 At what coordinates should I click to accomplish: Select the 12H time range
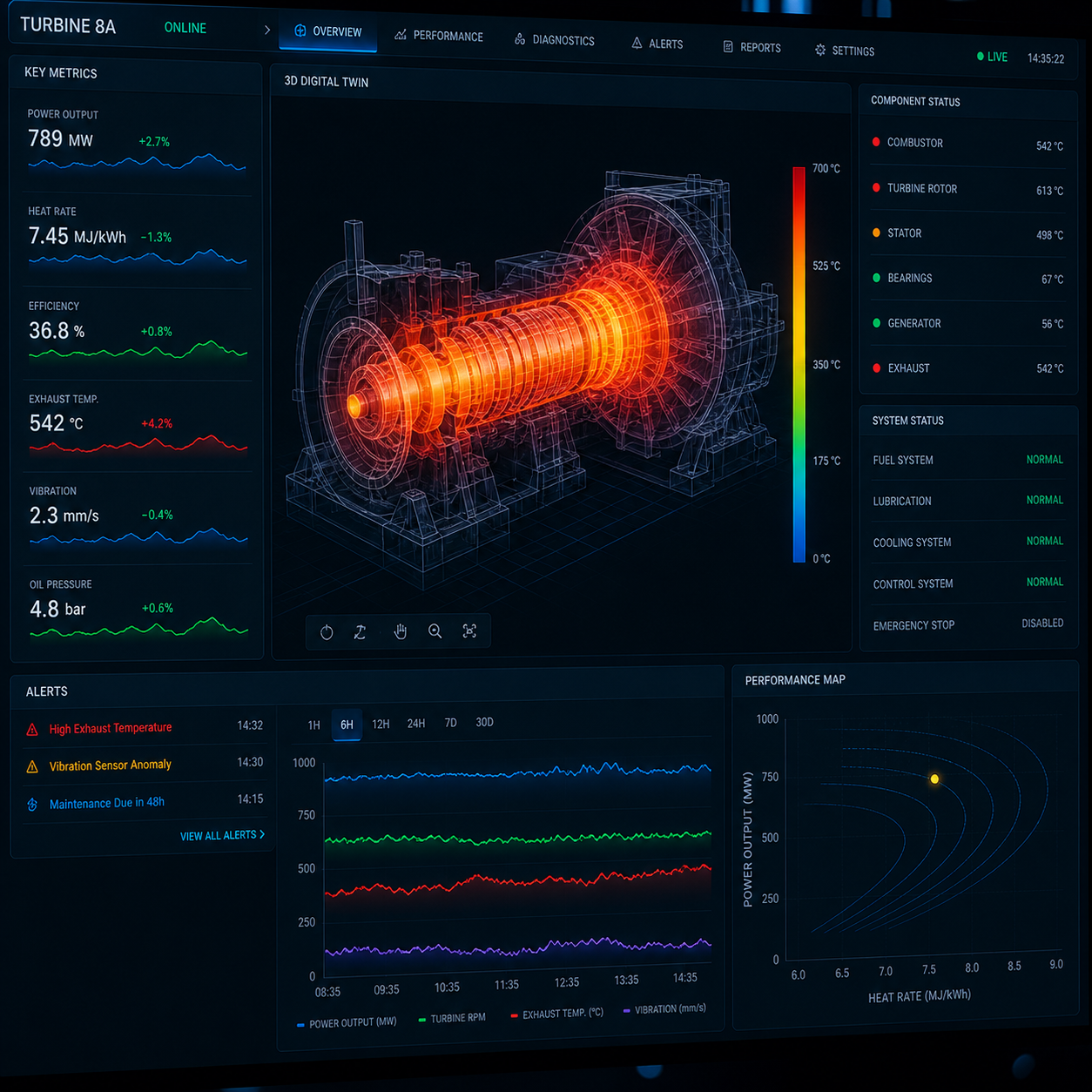pyautogui.click(x=381, y=724)
